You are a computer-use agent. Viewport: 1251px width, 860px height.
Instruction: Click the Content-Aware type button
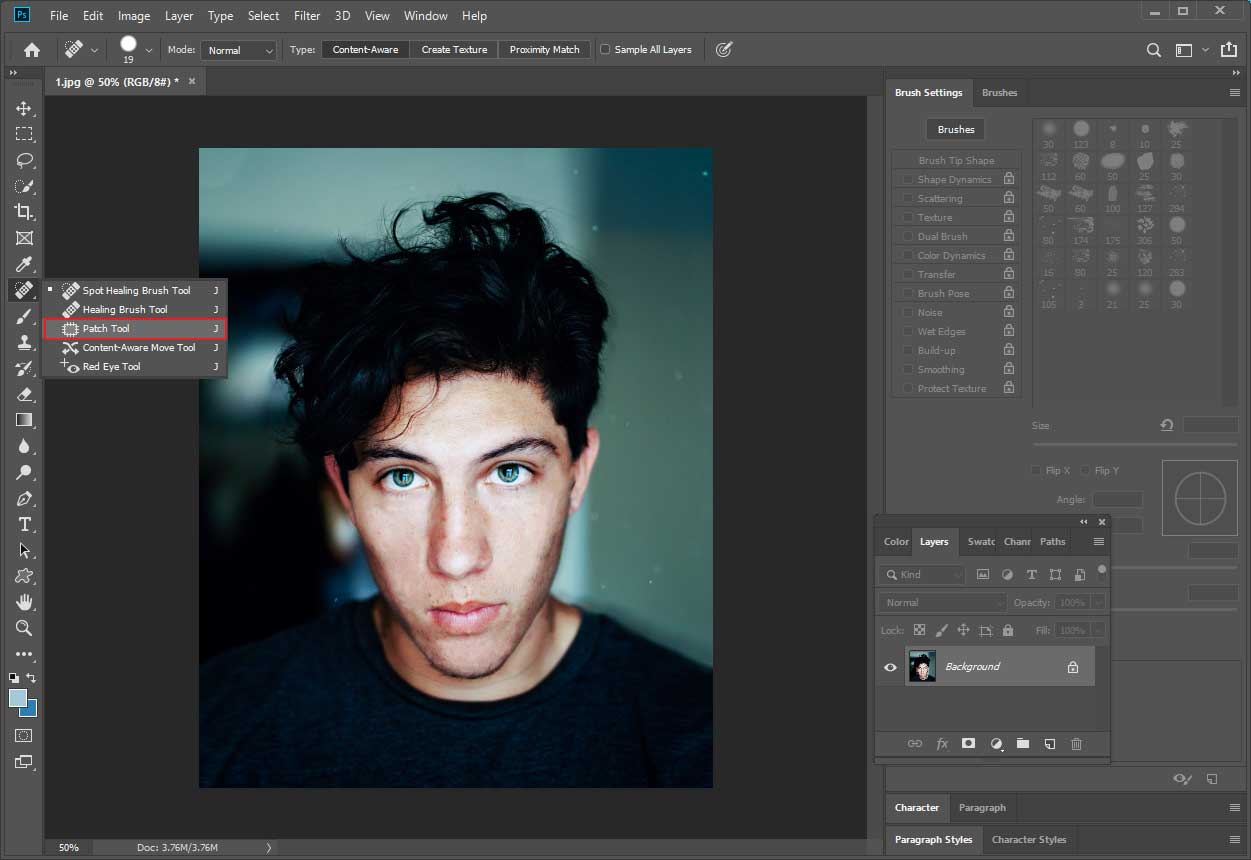coord(364,48)
